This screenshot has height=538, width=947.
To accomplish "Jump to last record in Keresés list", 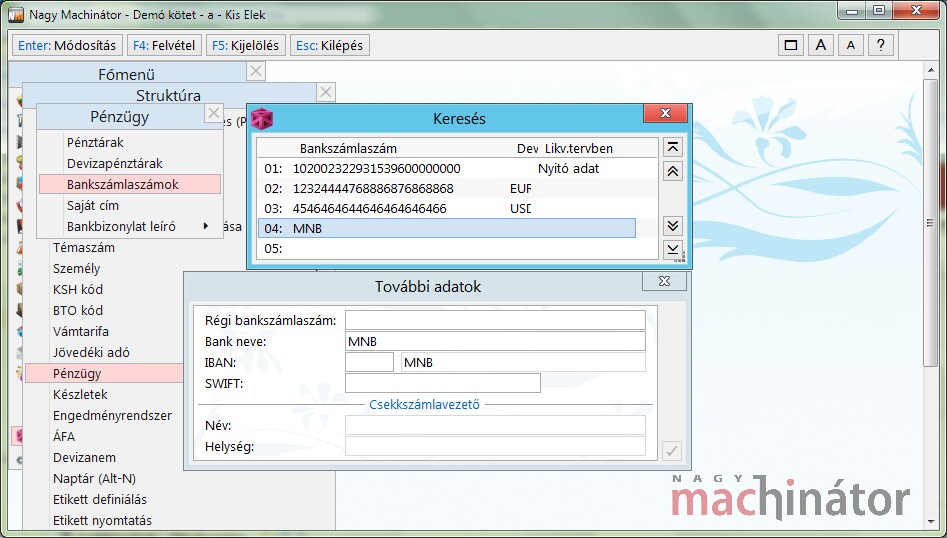I will coord(673,249).
